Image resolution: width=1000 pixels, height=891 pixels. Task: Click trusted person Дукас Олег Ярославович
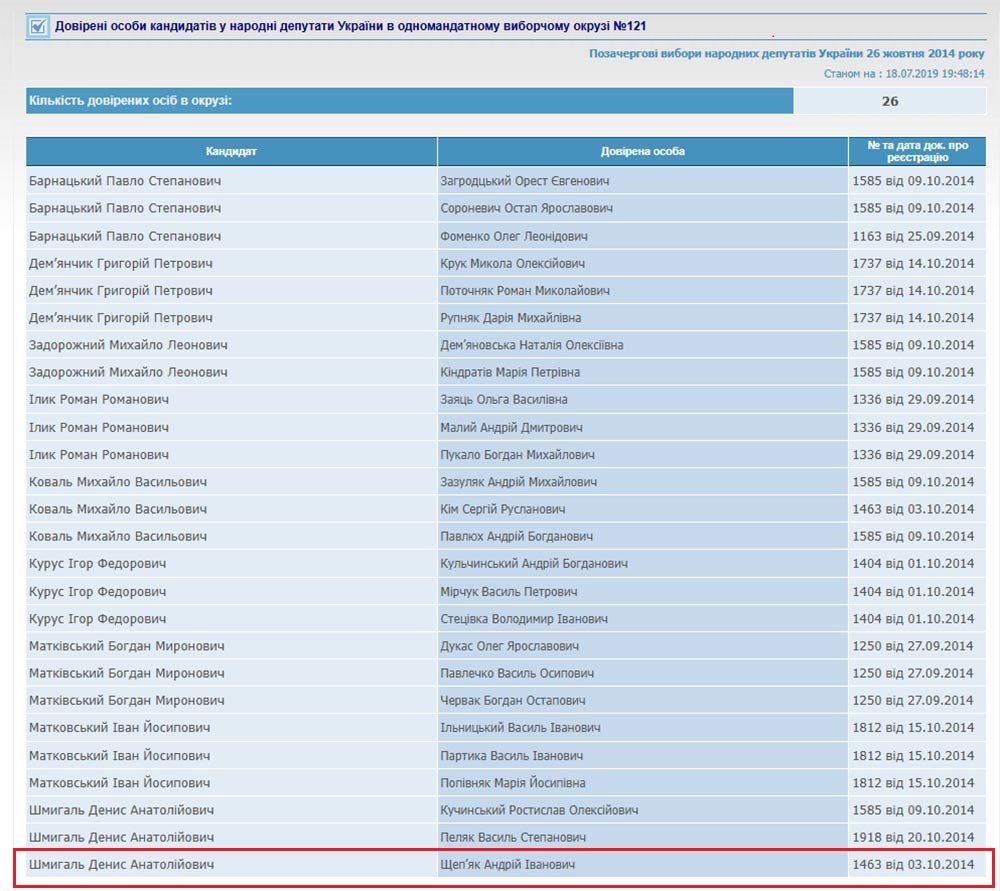(x=510, y=646)
